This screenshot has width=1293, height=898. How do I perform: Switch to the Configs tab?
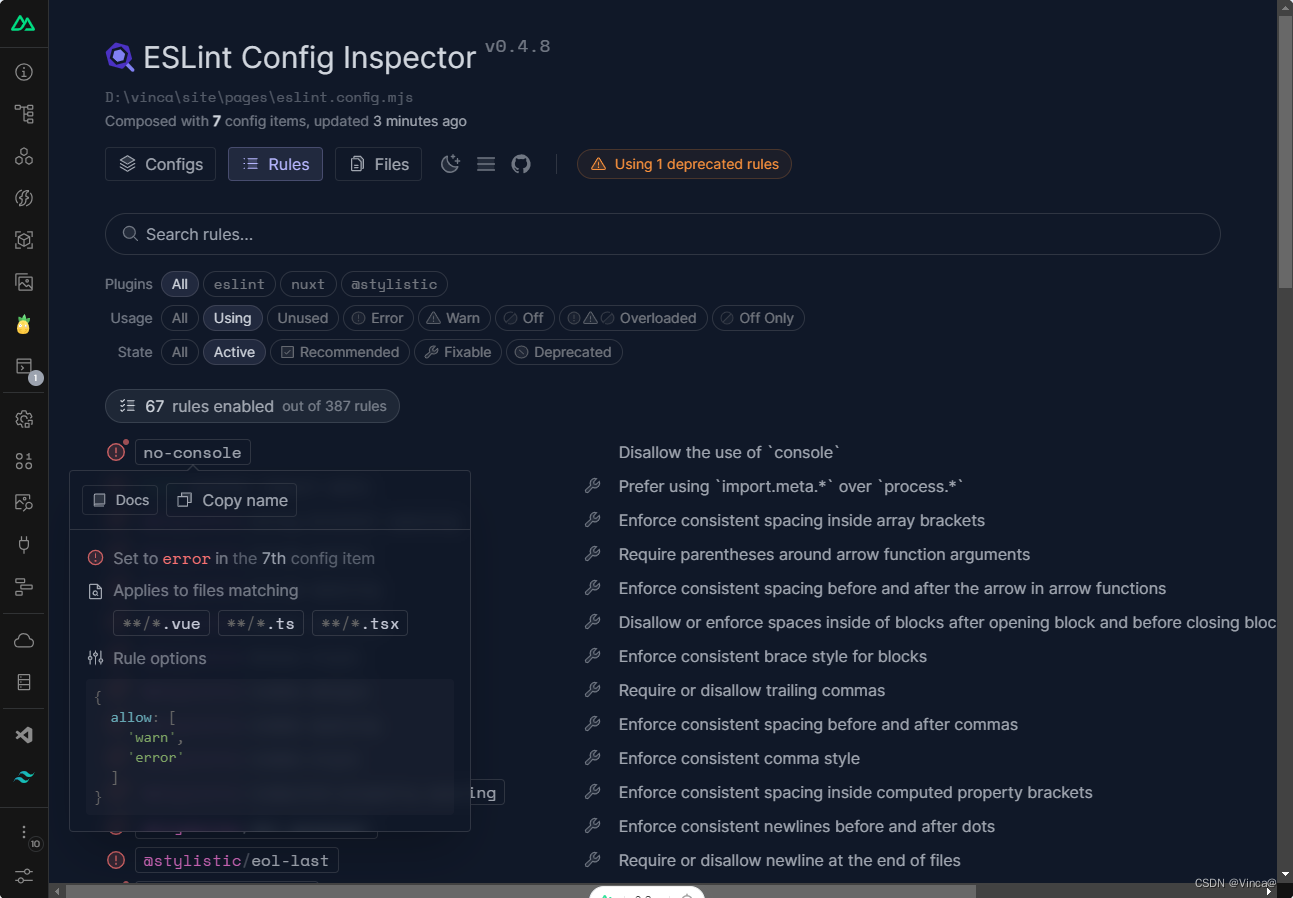coord(160,164)
